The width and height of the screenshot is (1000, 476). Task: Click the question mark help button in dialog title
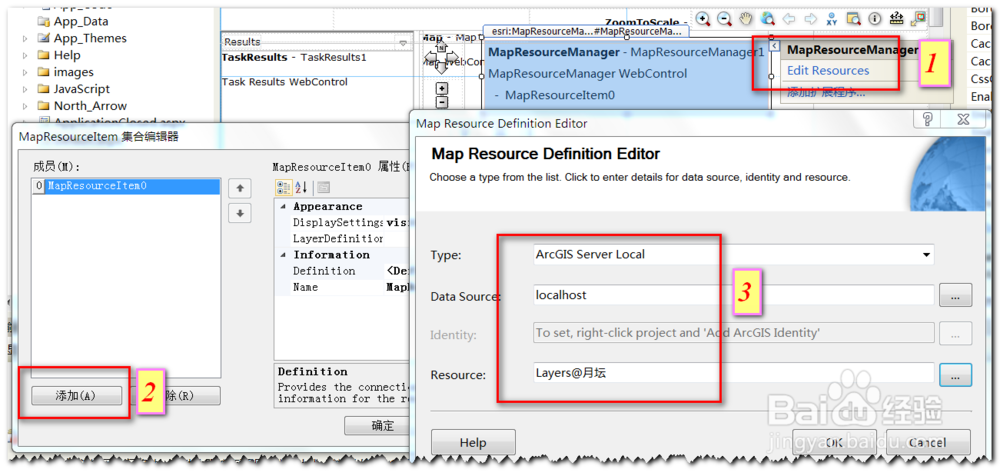click(x=927, y=119)
